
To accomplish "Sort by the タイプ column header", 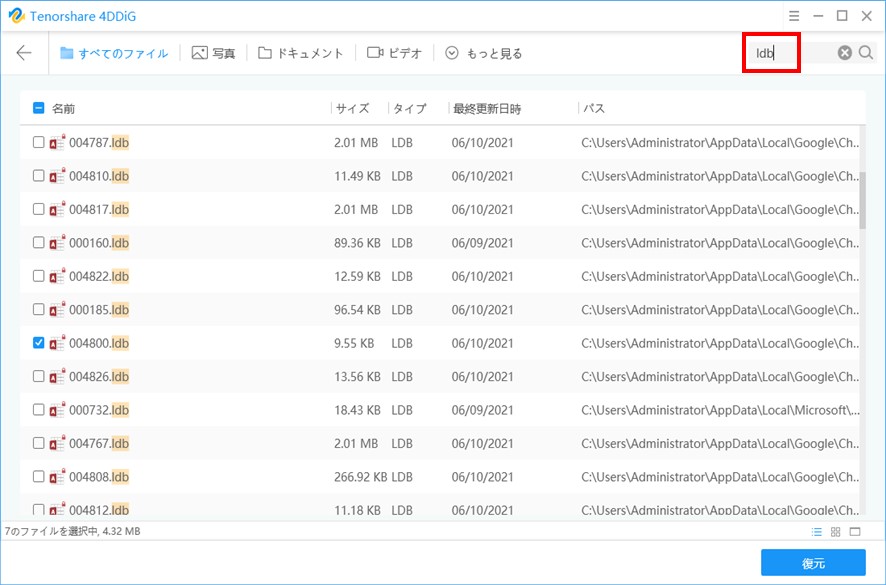I will [x=410, y=109].
